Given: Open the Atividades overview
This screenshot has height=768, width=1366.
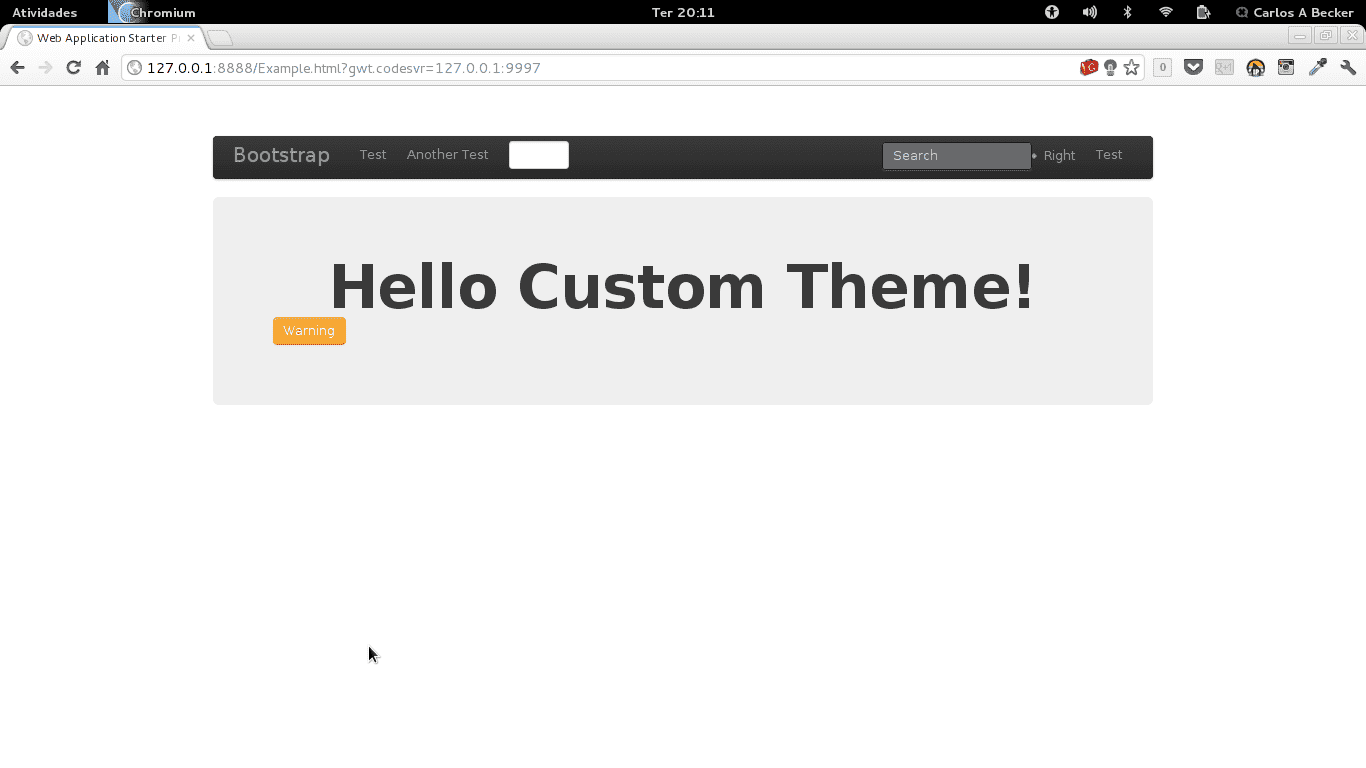Looking at the screenshot, I should click(44, 13).
